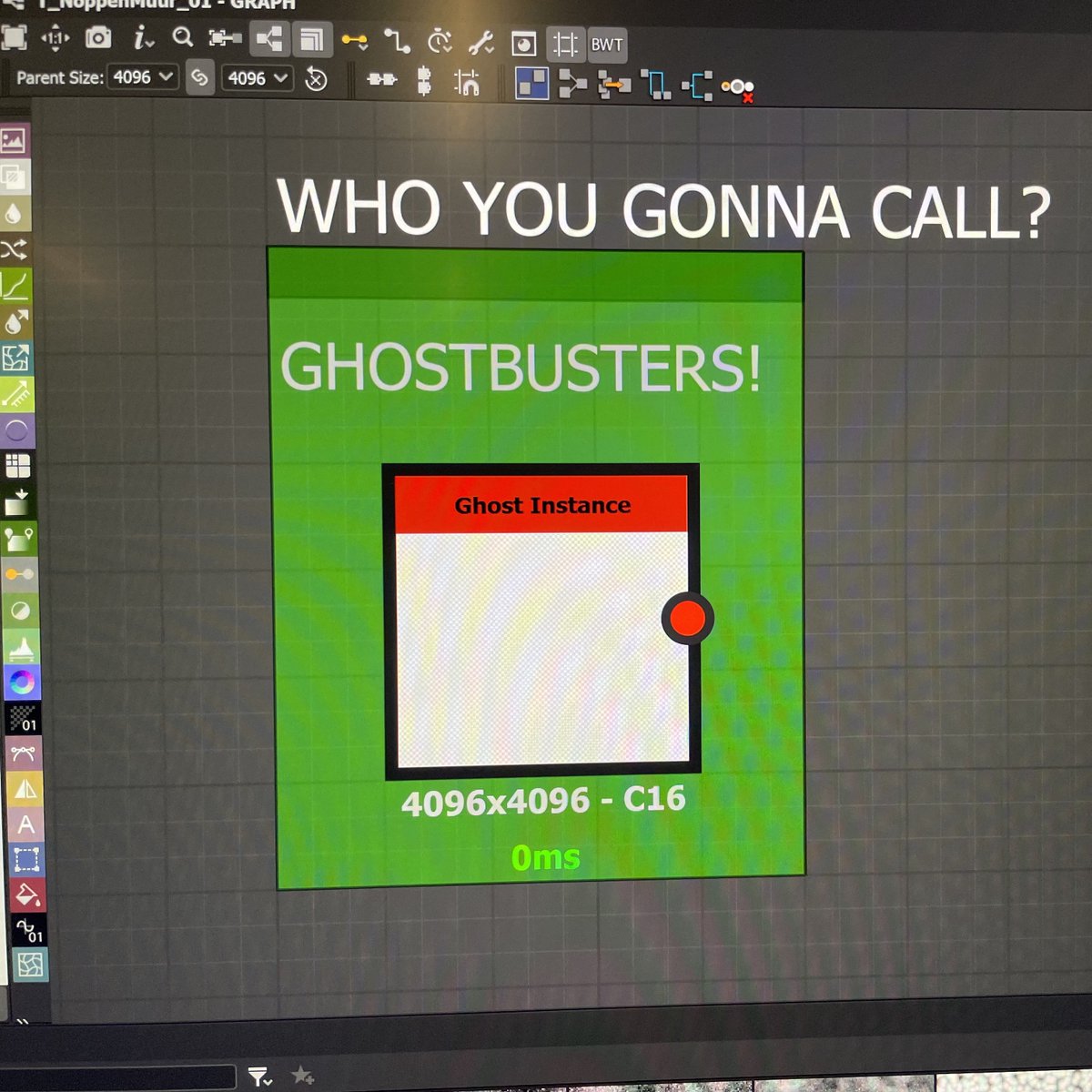Add a Warp node from sidebar
This screenshot has width=1092, height=1092.
[x=29, y=965]
